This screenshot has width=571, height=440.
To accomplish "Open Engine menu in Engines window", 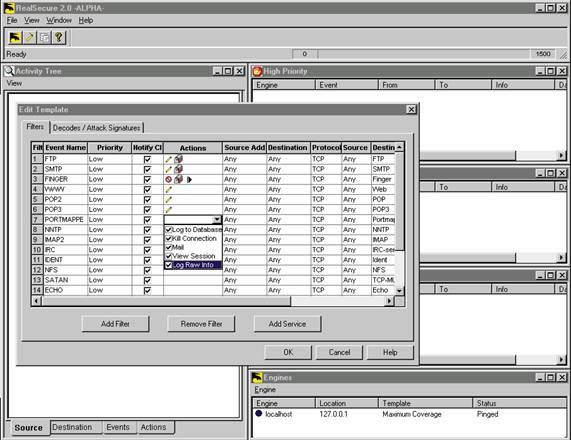I will click(x=265, y=390).
